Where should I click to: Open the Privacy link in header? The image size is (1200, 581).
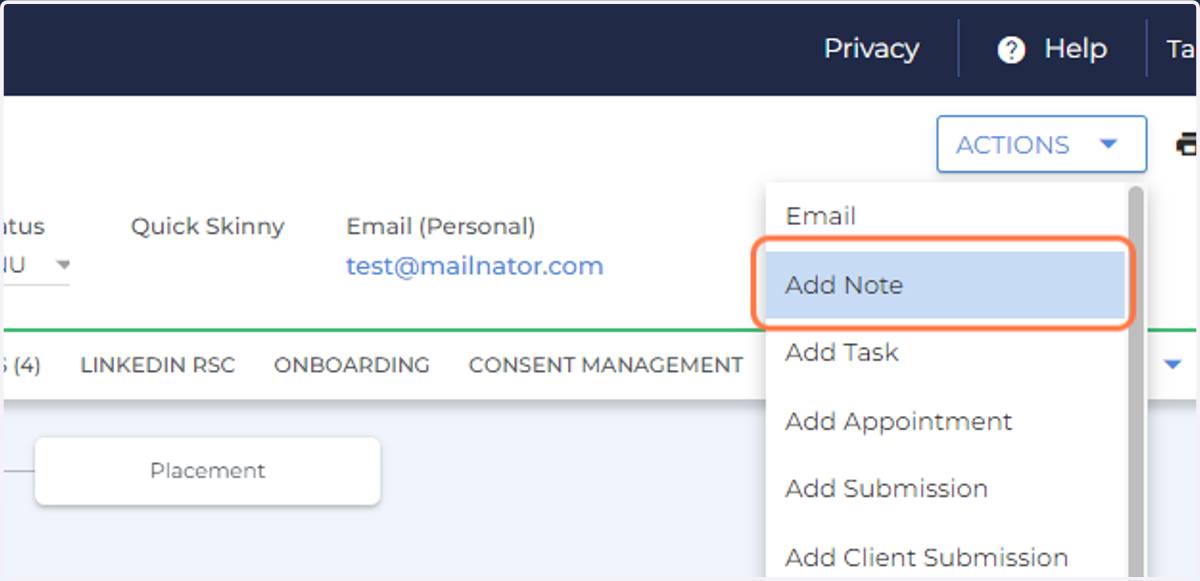tap(871, 49)
